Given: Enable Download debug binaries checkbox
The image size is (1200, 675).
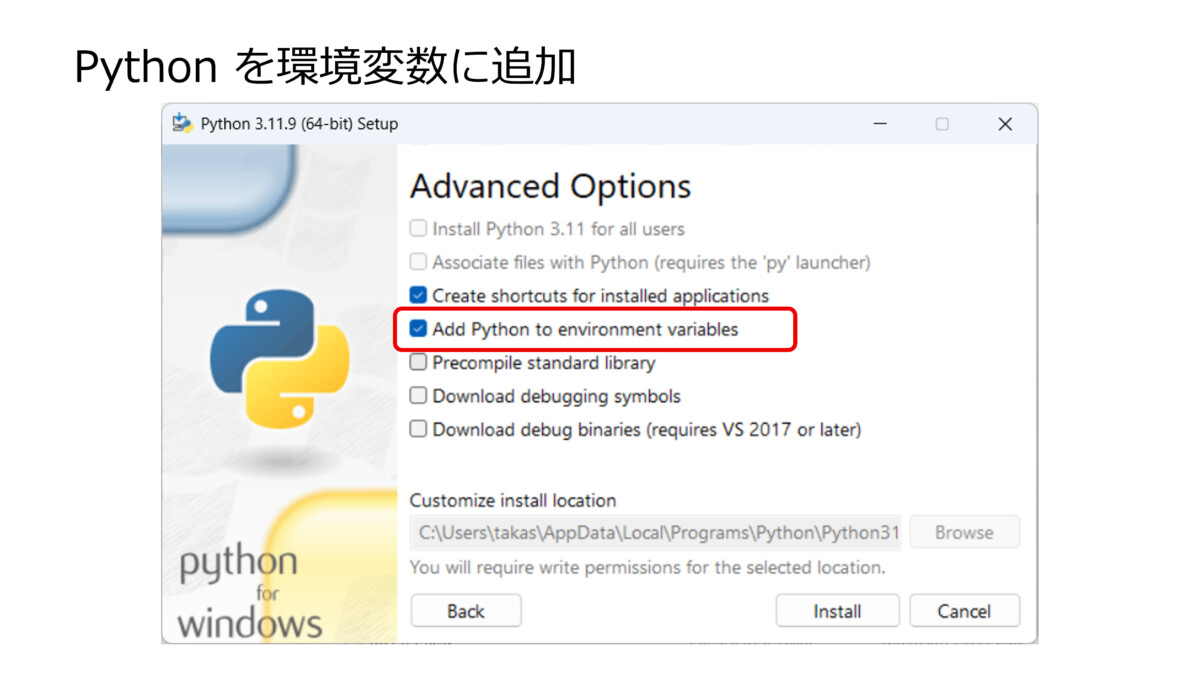Looking at the screenshot, I should coord(418,430).
